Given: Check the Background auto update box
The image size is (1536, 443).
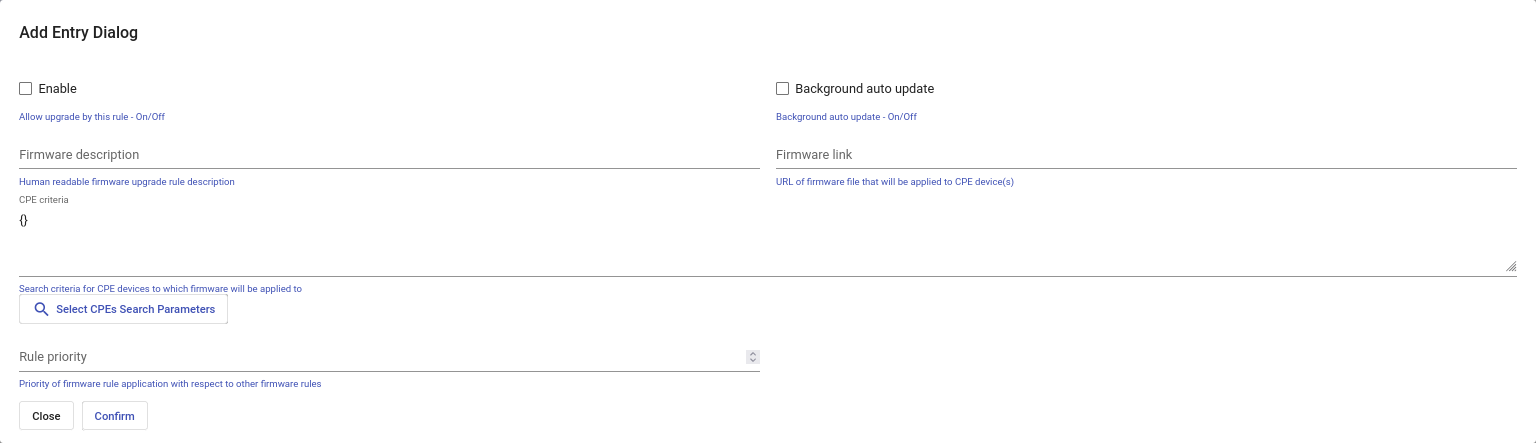Looking at the screenshot, I should point(783,89).
